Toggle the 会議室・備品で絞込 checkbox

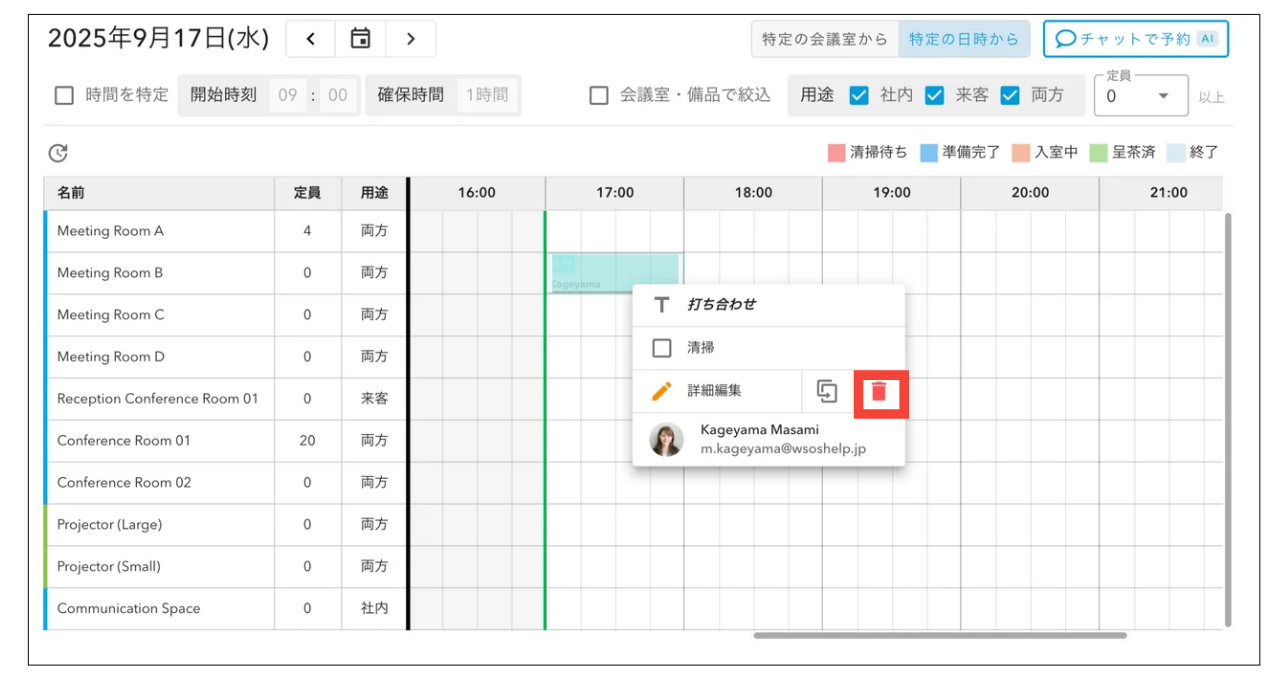(599, 95)
